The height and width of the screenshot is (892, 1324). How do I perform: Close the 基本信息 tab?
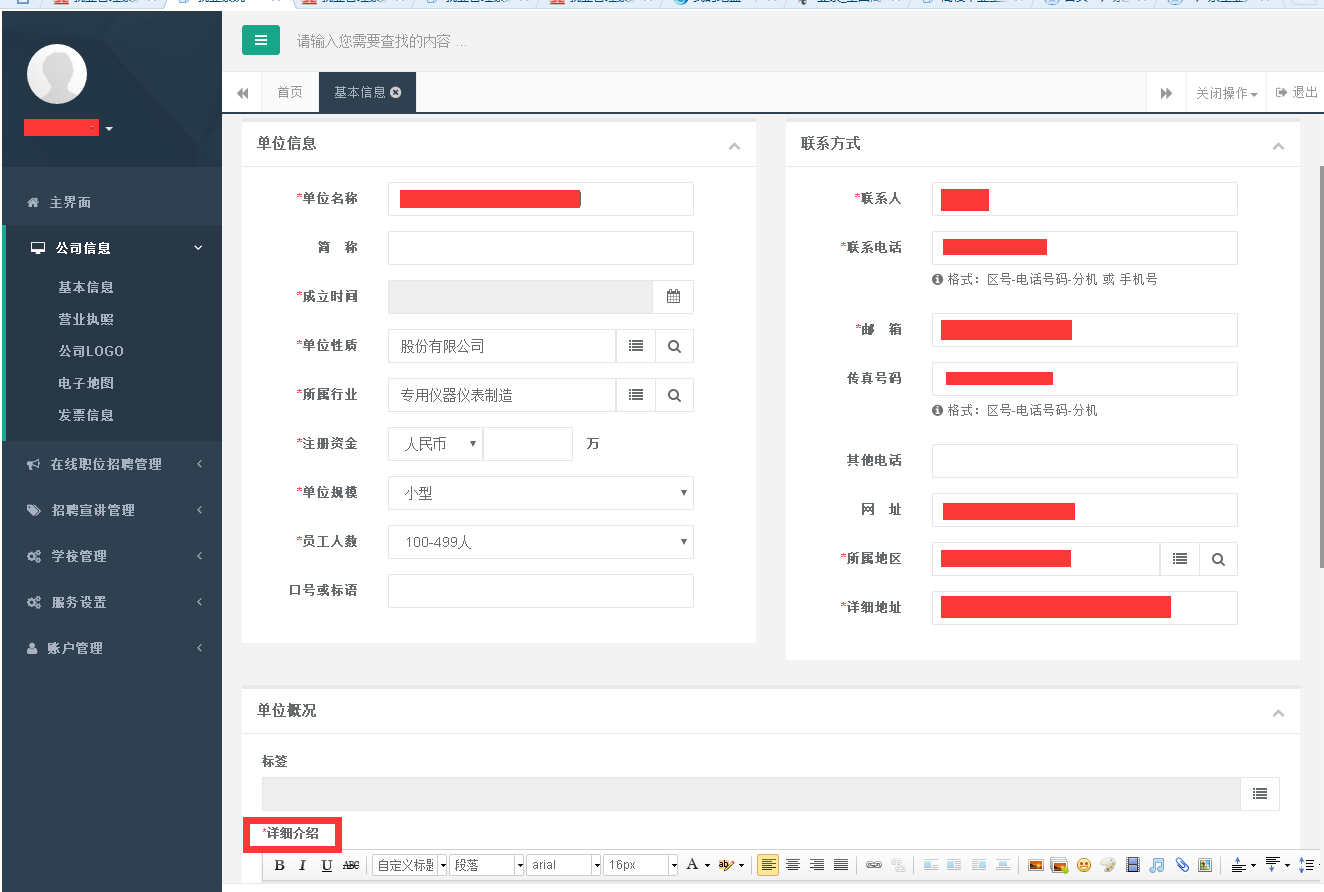(x=396, y=92)
